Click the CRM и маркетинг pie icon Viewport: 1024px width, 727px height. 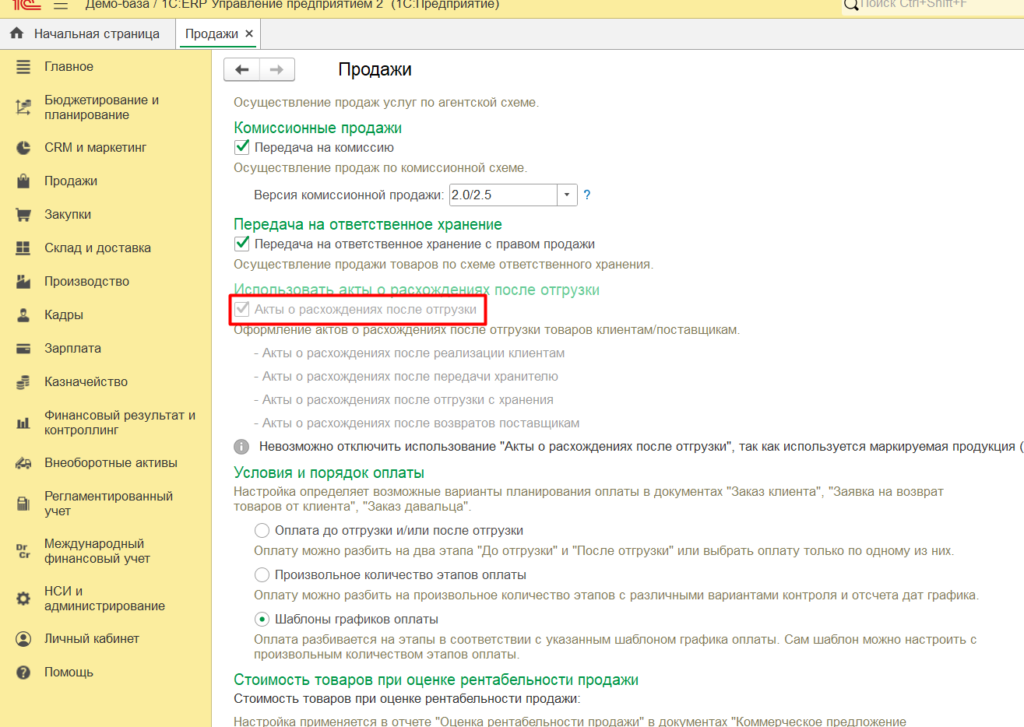click(x=24, y=148)
